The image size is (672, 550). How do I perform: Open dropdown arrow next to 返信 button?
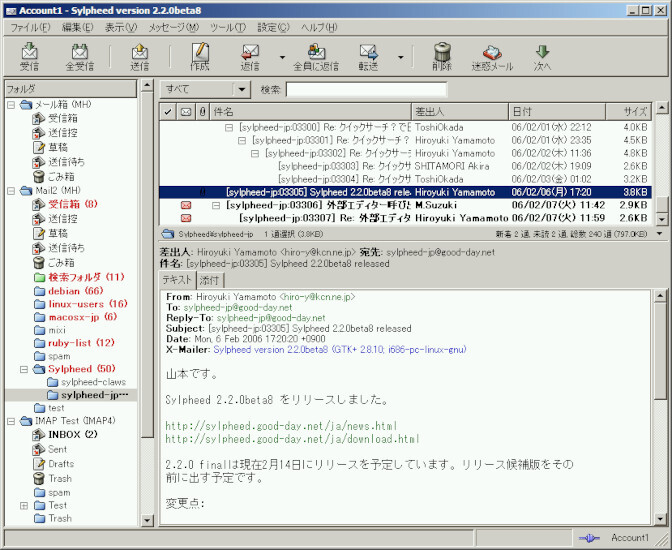click(283, 57)
